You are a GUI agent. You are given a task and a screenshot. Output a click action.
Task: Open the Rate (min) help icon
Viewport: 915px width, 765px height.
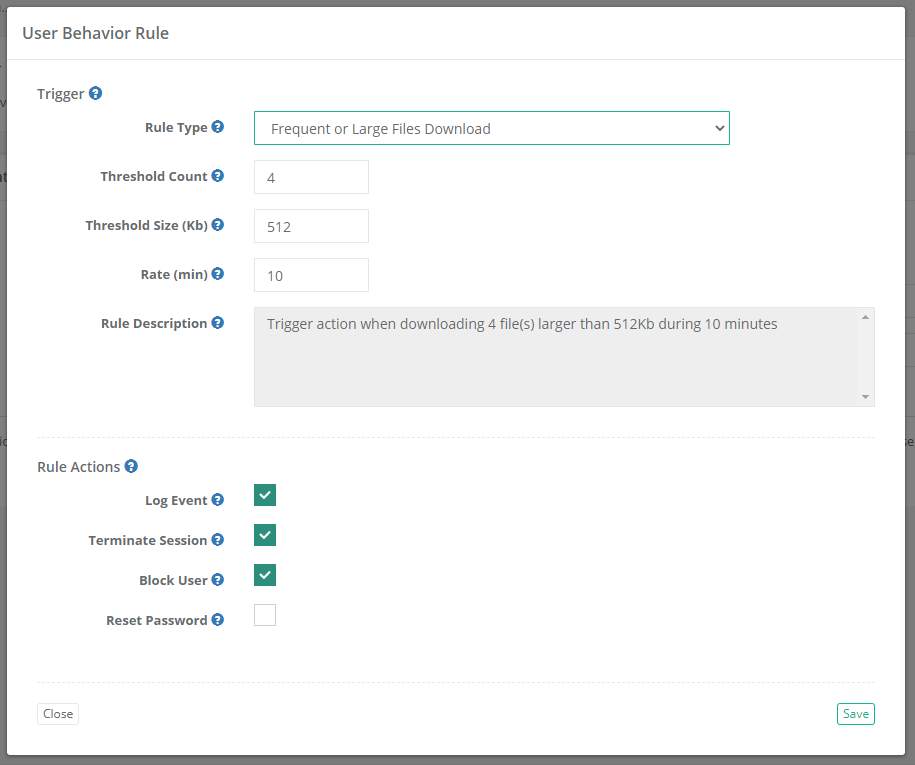point(218,274)
